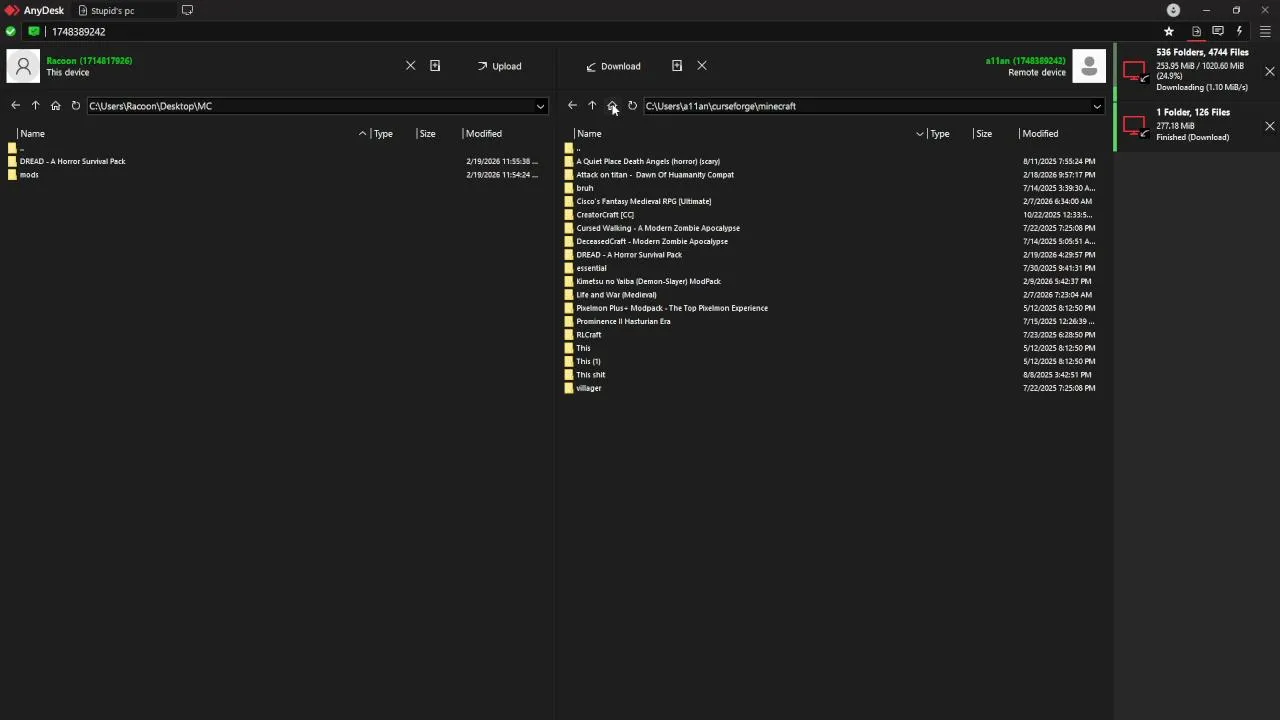Expand the remote path history dropdown
1280x720 pixels.
pyautogui.click(x=1097, y=106)
